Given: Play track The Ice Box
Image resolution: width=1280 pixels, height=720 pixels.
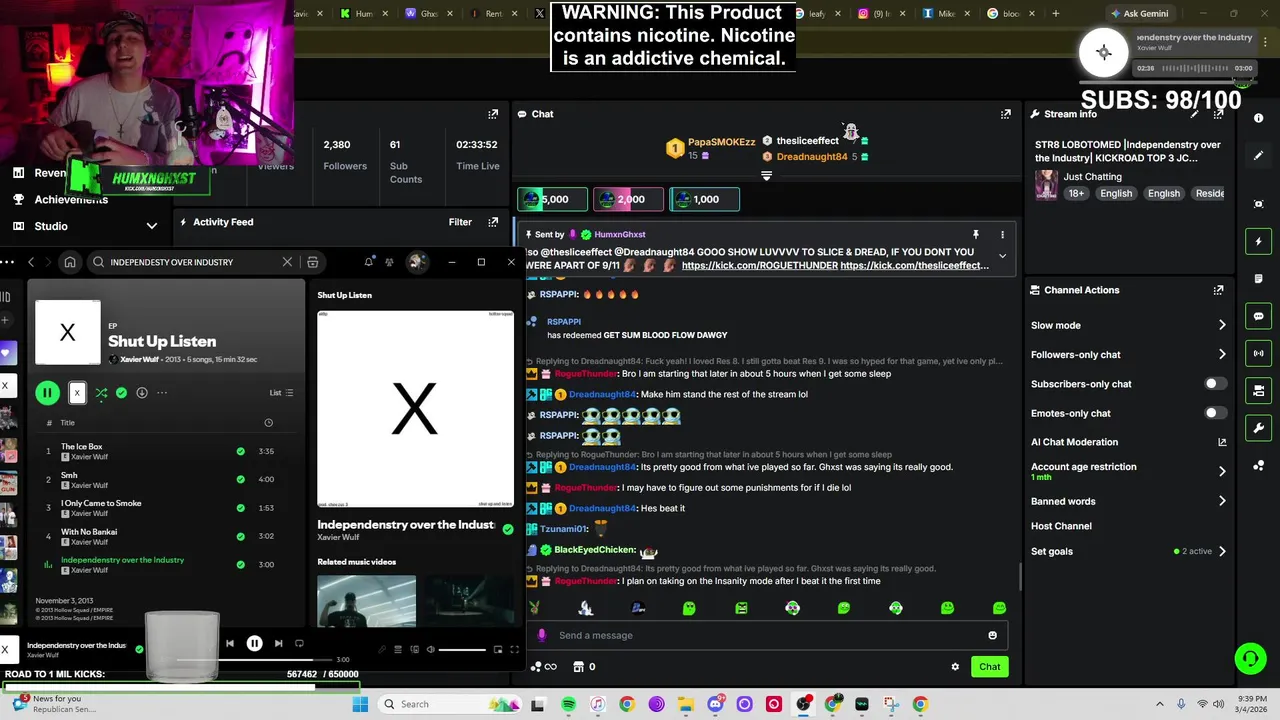Looking at the screenshot, I should (x=81, y=447).
